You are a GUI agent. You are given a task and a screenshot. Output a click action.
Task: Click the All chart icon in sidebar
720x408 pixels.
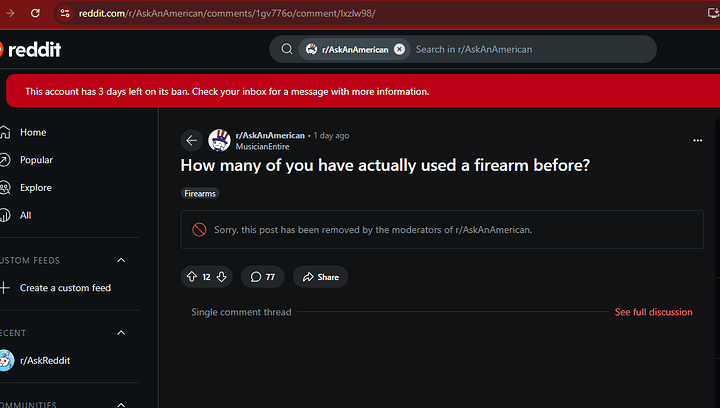(5, 215)
